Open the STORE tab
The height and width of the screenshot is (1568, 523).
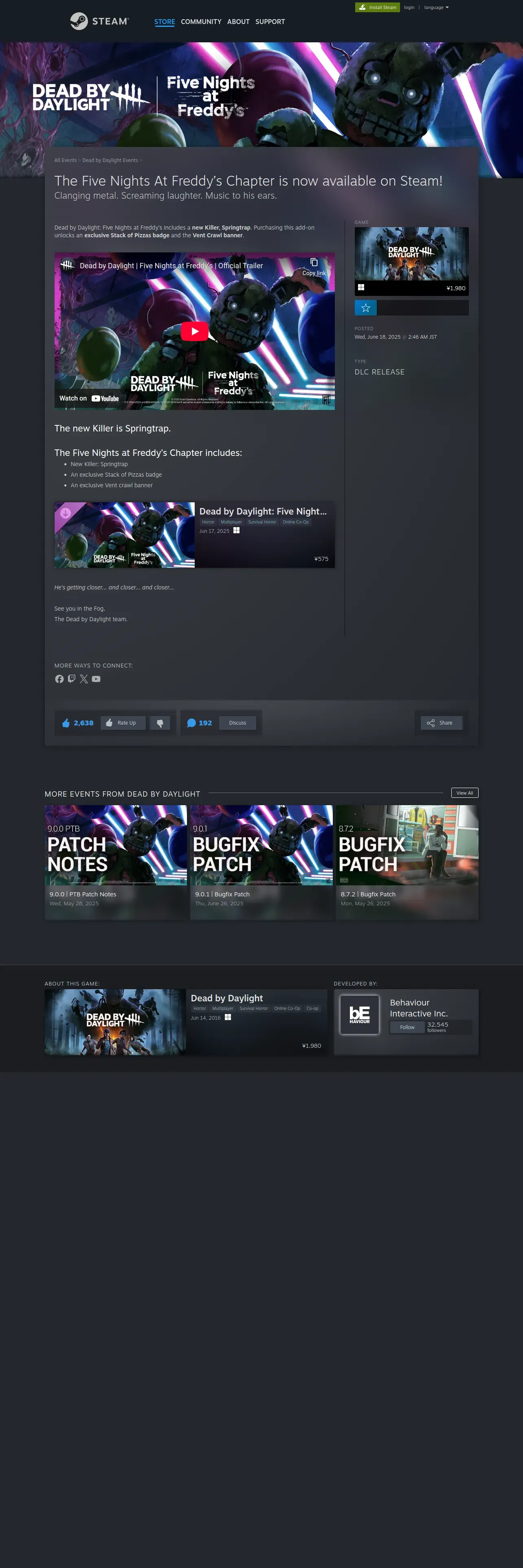165,22
